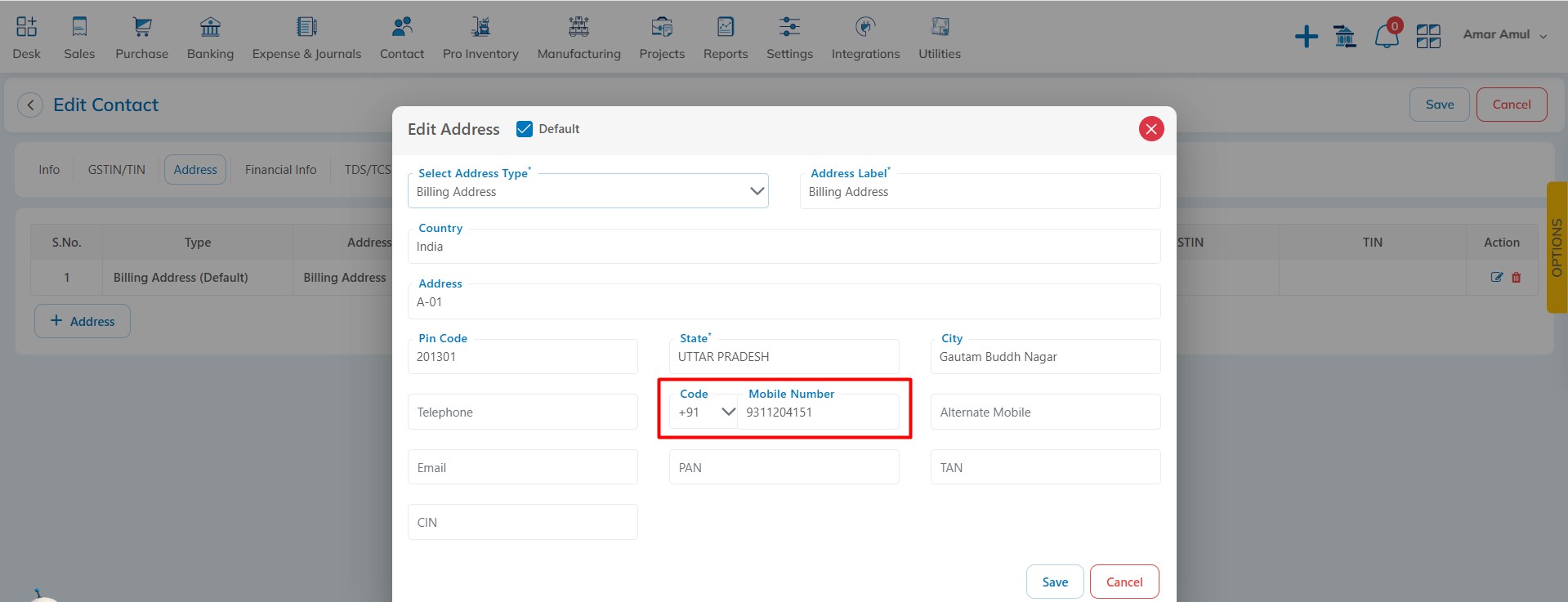
Task: Click Save on Edit Contact page
Action: coord(1440,105)
